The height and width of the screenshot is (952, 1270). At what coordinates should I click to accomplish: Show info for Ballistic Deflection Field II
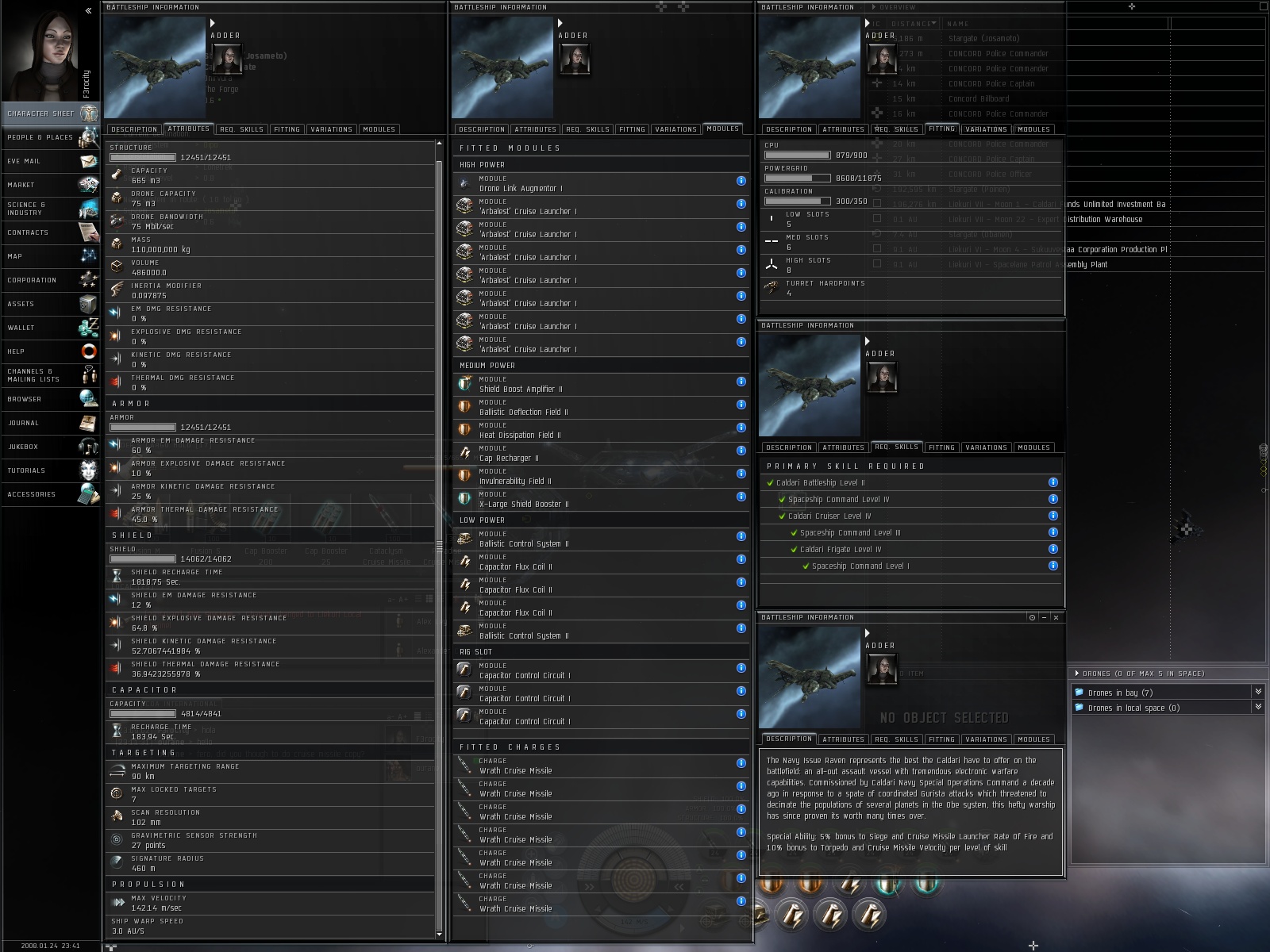click(x=741, y=405)
